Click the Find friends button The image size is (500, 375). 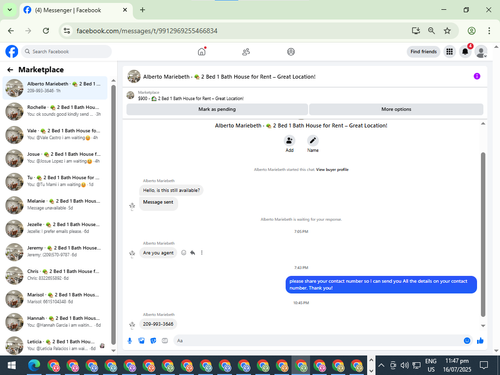(423, 52)
